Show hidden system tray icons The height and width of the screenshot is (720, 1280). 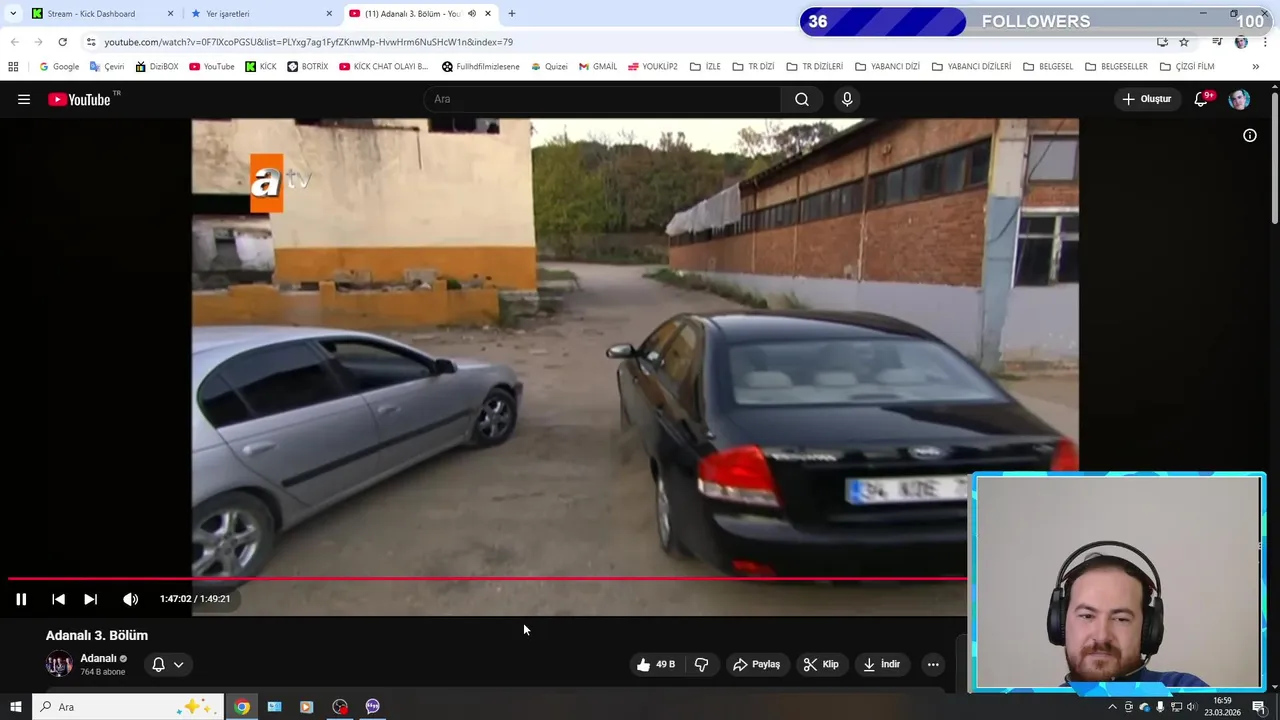(1112, 707)
